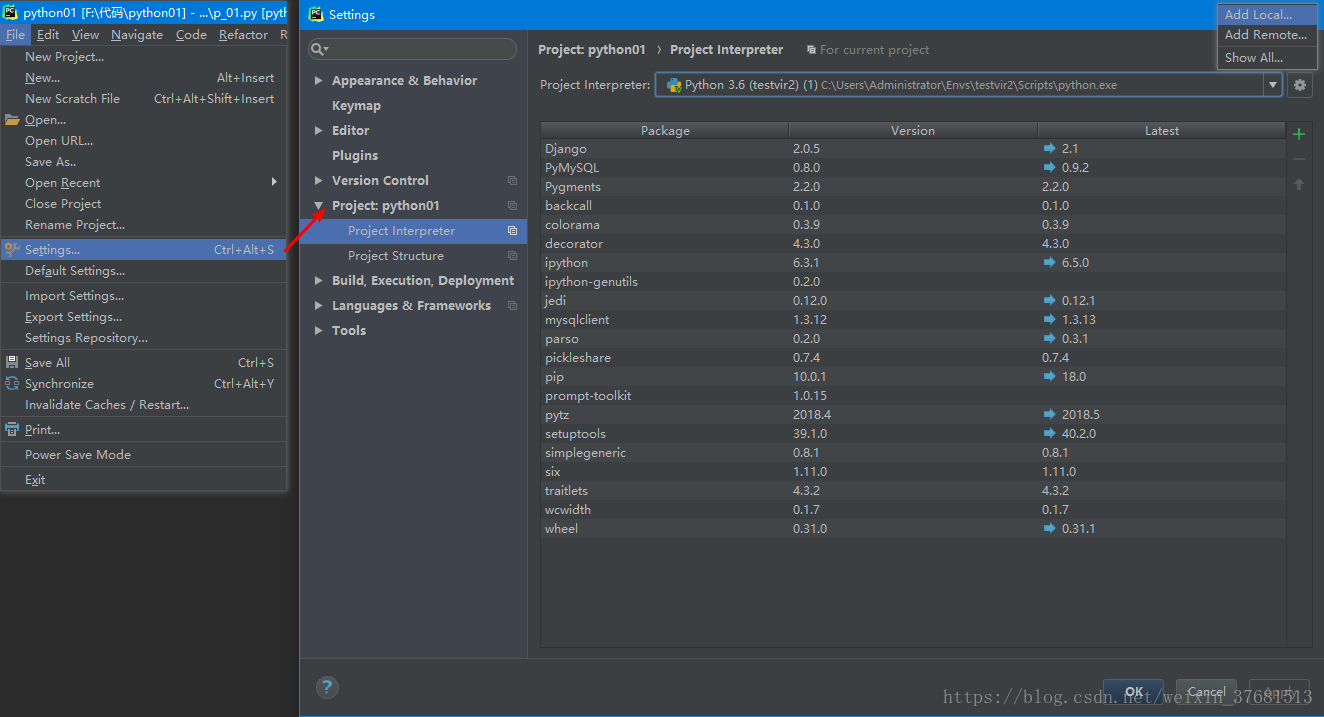Viewport: 1324px width, 717px height.
Task: Click the update arrow for wheel package
Action: [1049, 528]
